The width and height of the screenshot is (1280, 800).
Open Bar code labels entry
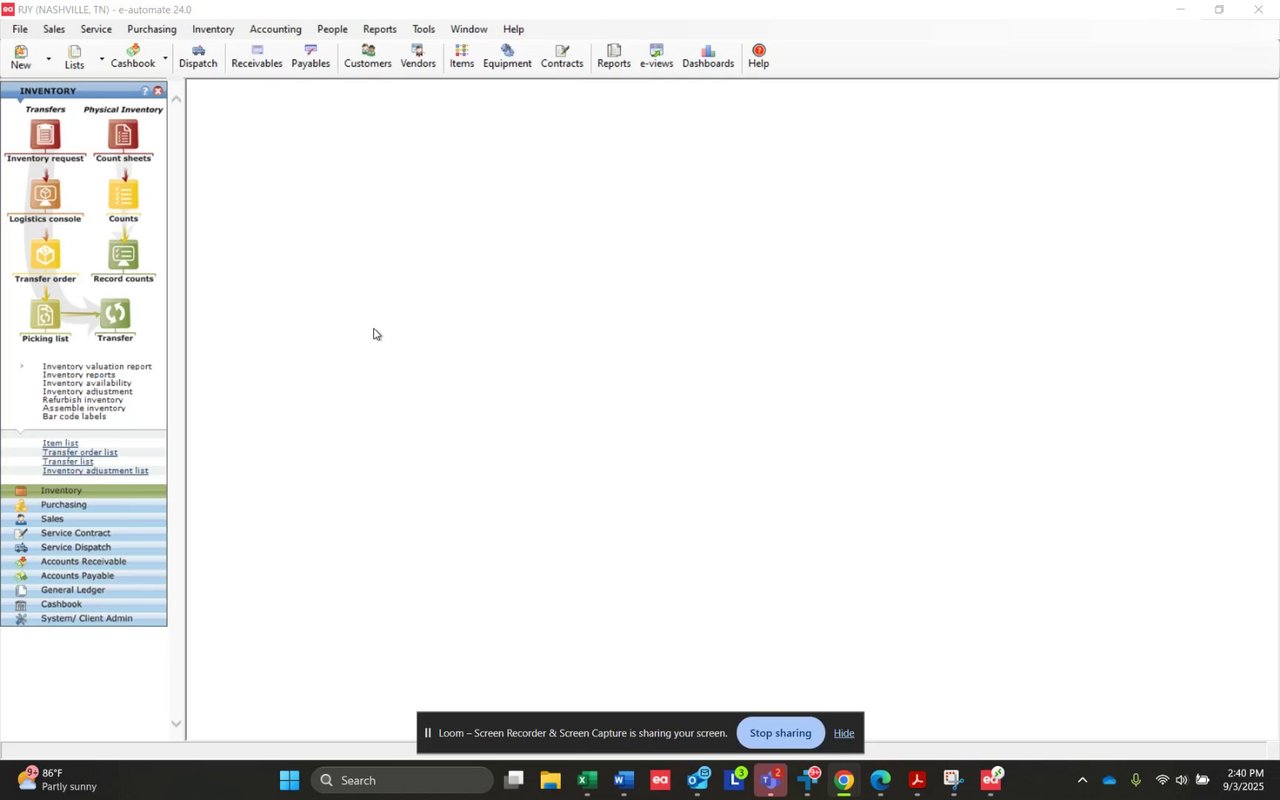pos(74,416)
